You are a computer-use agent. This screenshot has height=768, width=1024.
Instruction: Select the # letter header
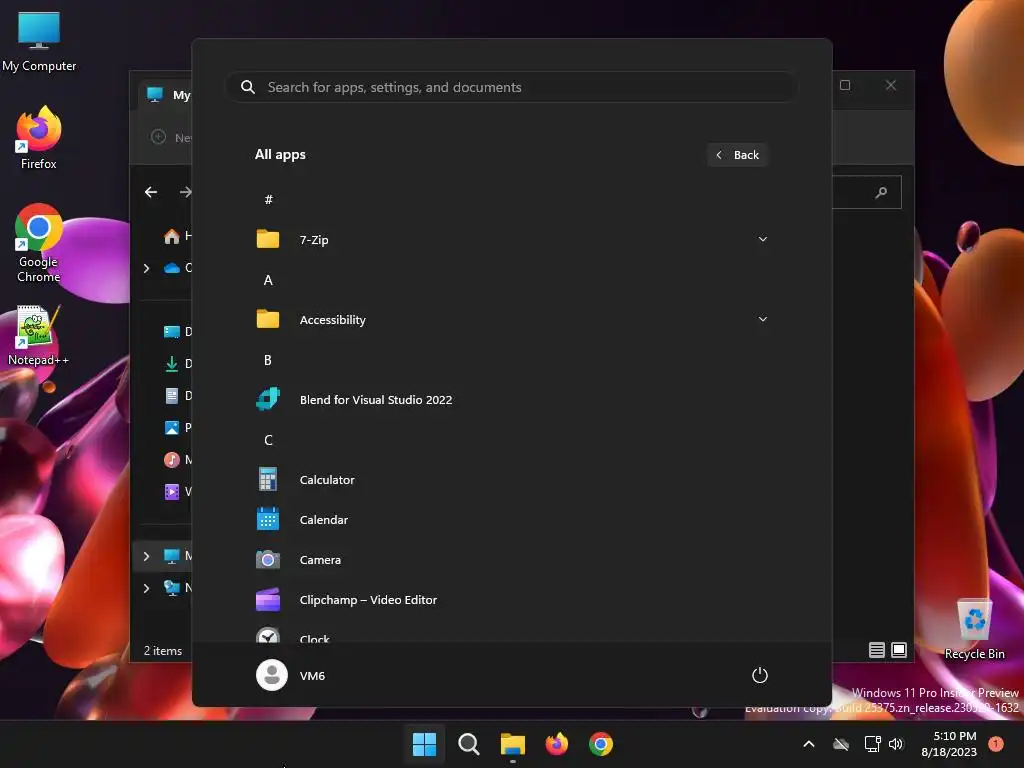pyautogui.click(x=268, y=200)
